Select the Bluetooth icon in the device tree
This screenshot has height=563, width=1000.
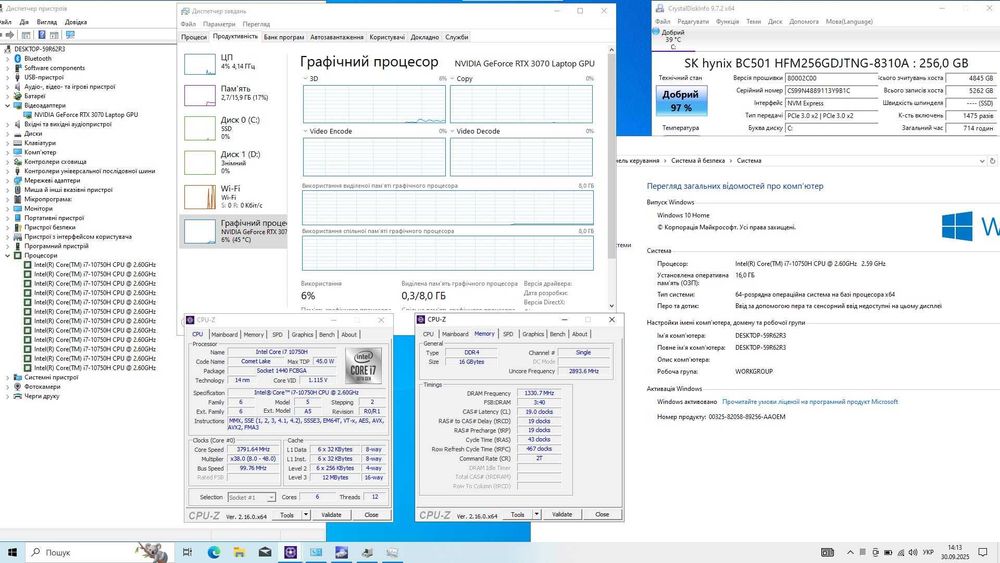18,58
